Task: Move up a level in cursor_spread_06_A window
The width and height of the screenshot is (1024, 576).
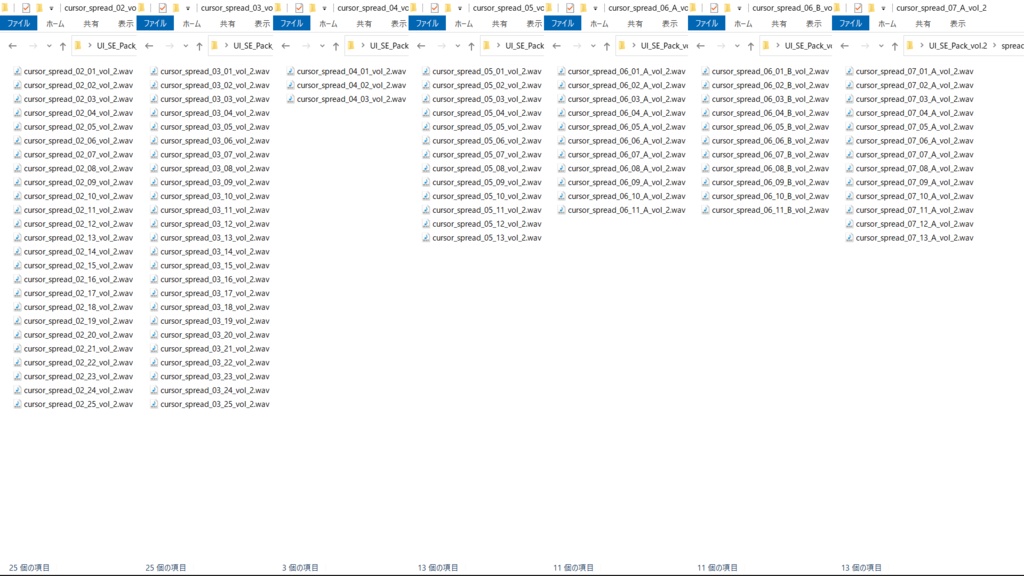Action: pos(607,46)
